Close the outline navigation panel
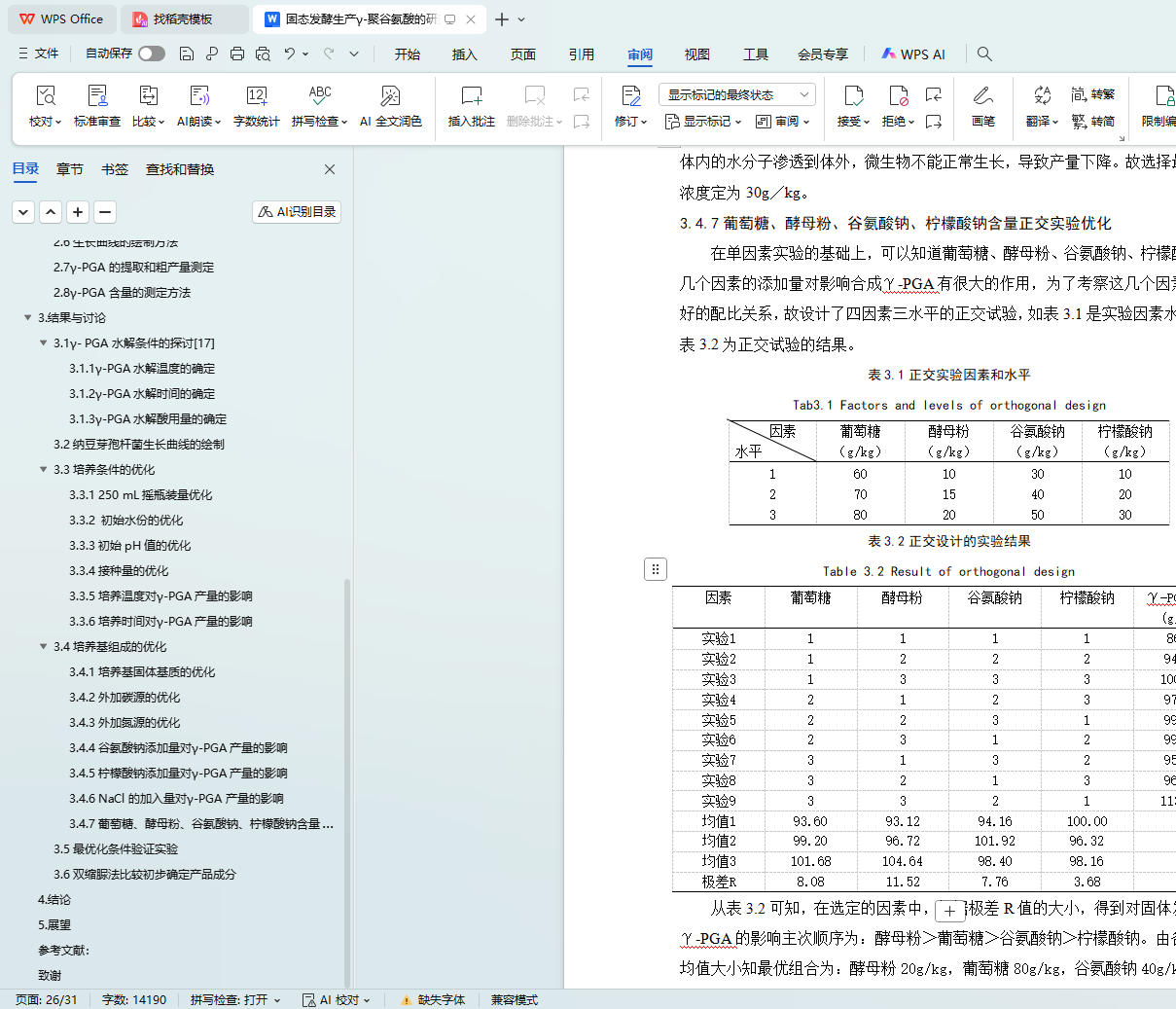Image resolution: width=1176 pixels, height=1009 pixels. 330,169
